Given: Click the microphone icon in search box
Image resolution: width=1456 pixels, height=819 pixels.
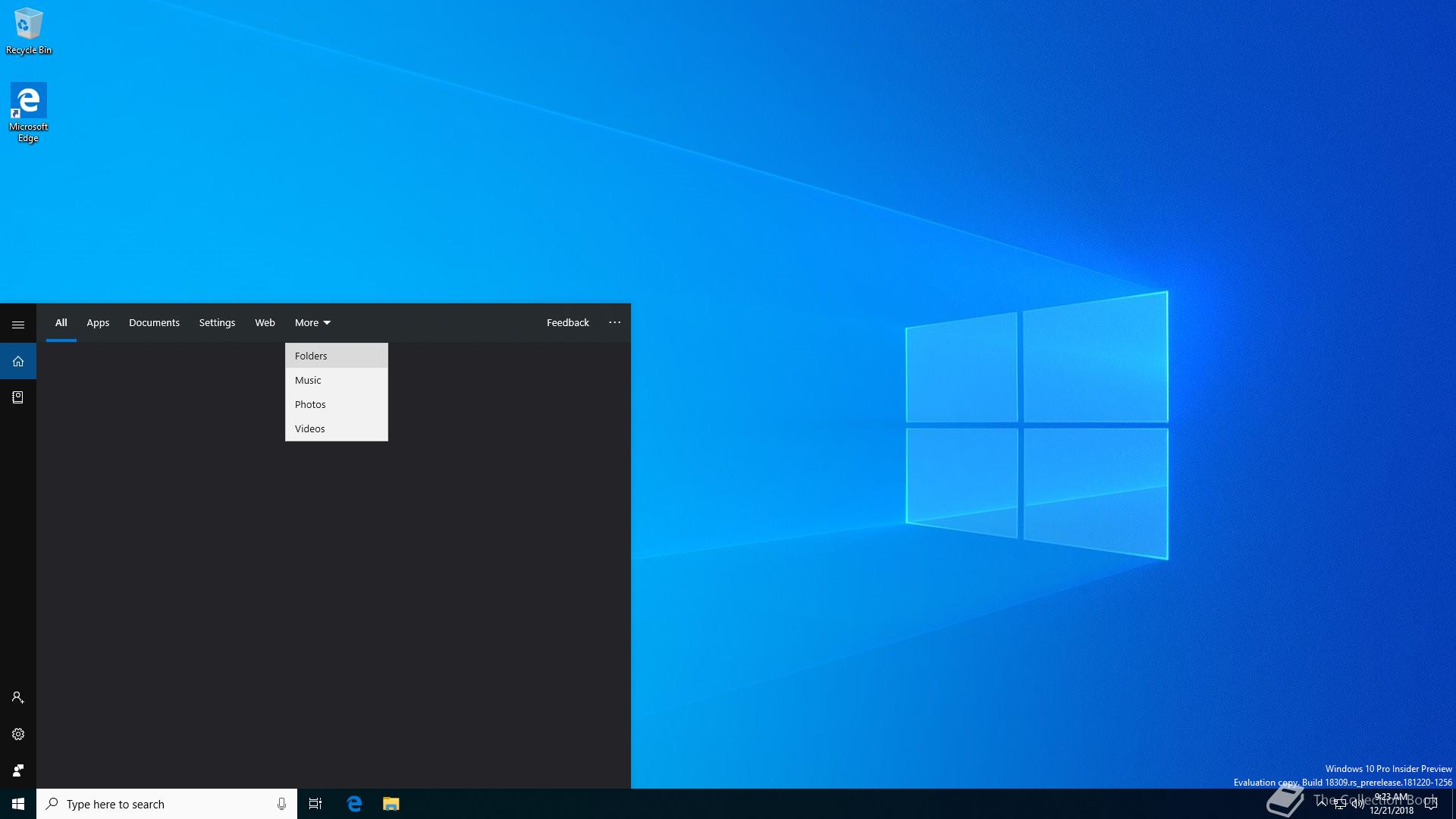Looking at the screenshot, I should coord(281,804).
